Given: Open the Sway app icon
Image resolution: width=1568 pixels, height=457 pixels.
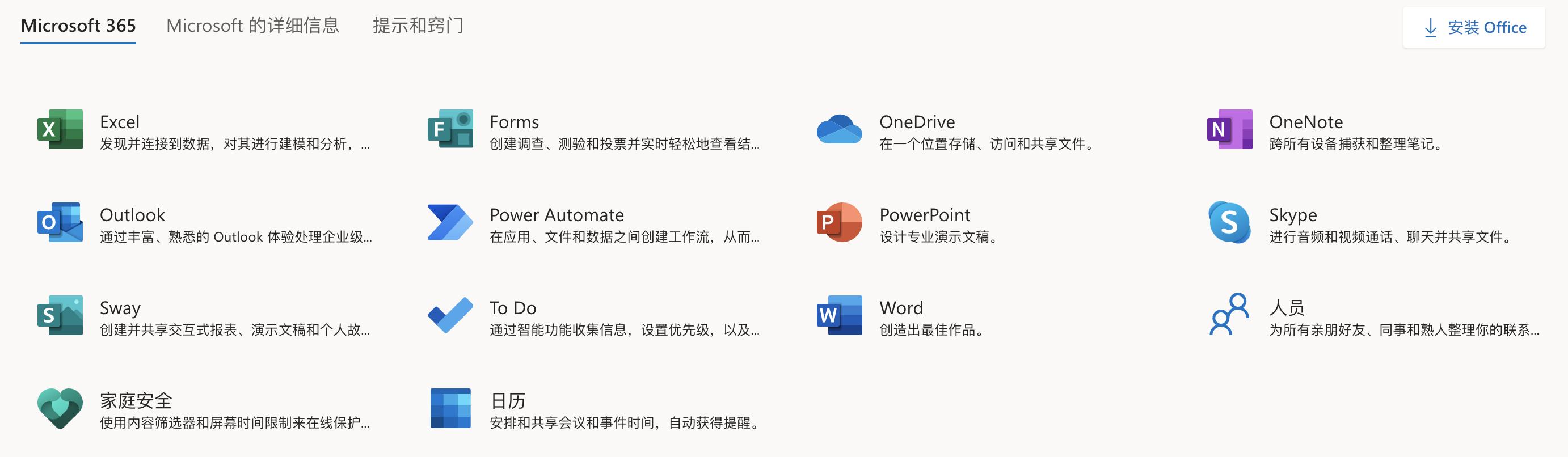Looking at the screenshot, I should click(x=60, y=315).
